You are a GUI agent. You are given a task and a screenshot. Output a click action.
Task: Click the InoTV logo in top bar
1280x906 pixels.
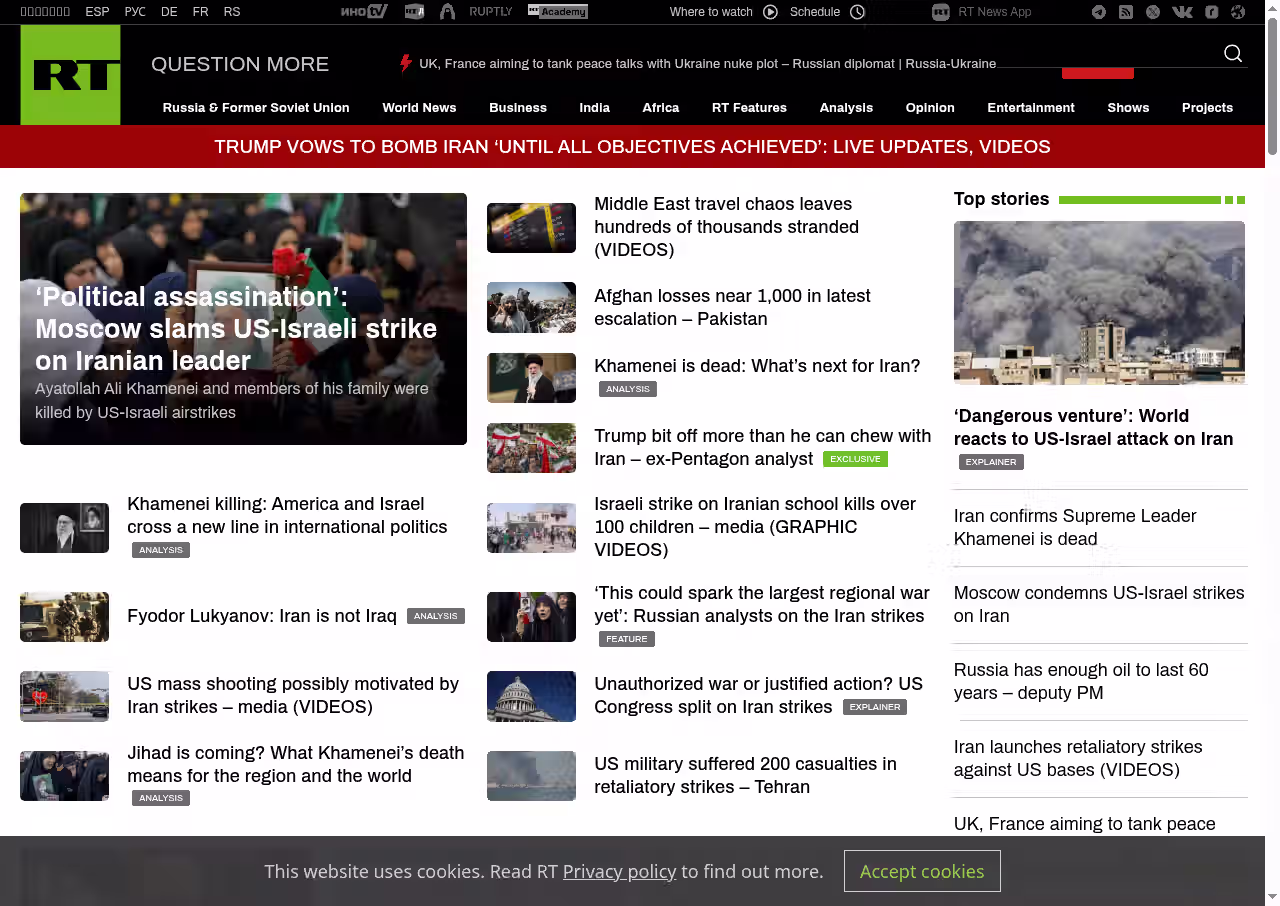[364, 12]
